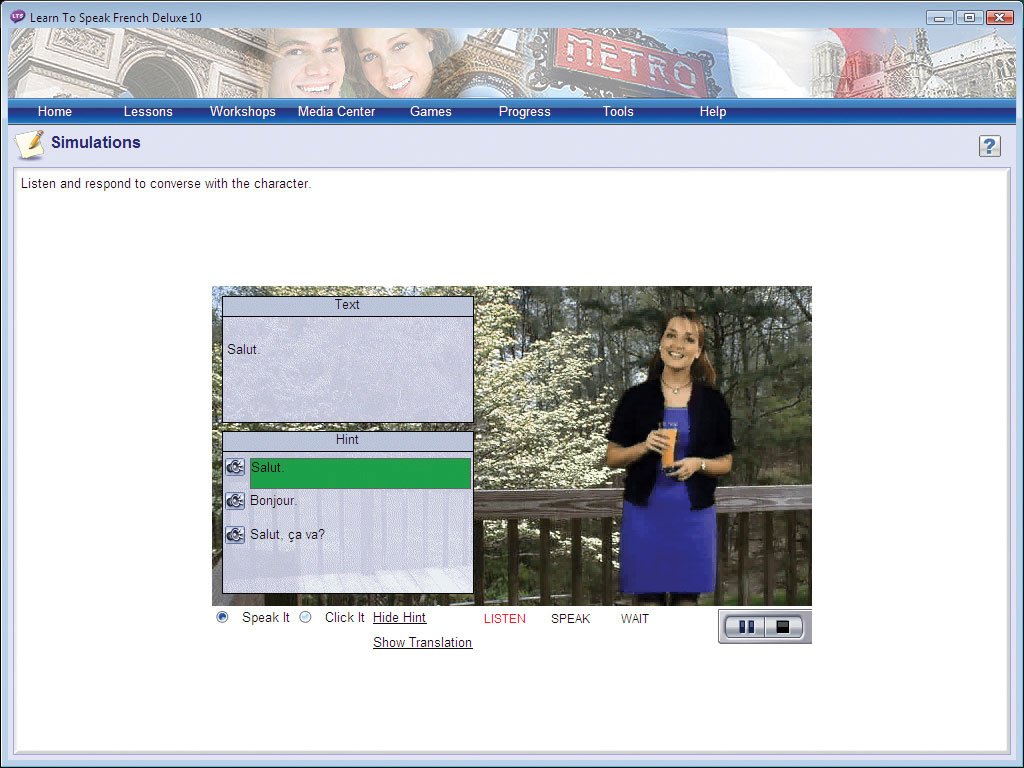Image resolution: width=1024 pixels, height=768 pixels.
Task: Click the 'Hide Hint' link
Action: pyautogui.click(x=399, y=618)
